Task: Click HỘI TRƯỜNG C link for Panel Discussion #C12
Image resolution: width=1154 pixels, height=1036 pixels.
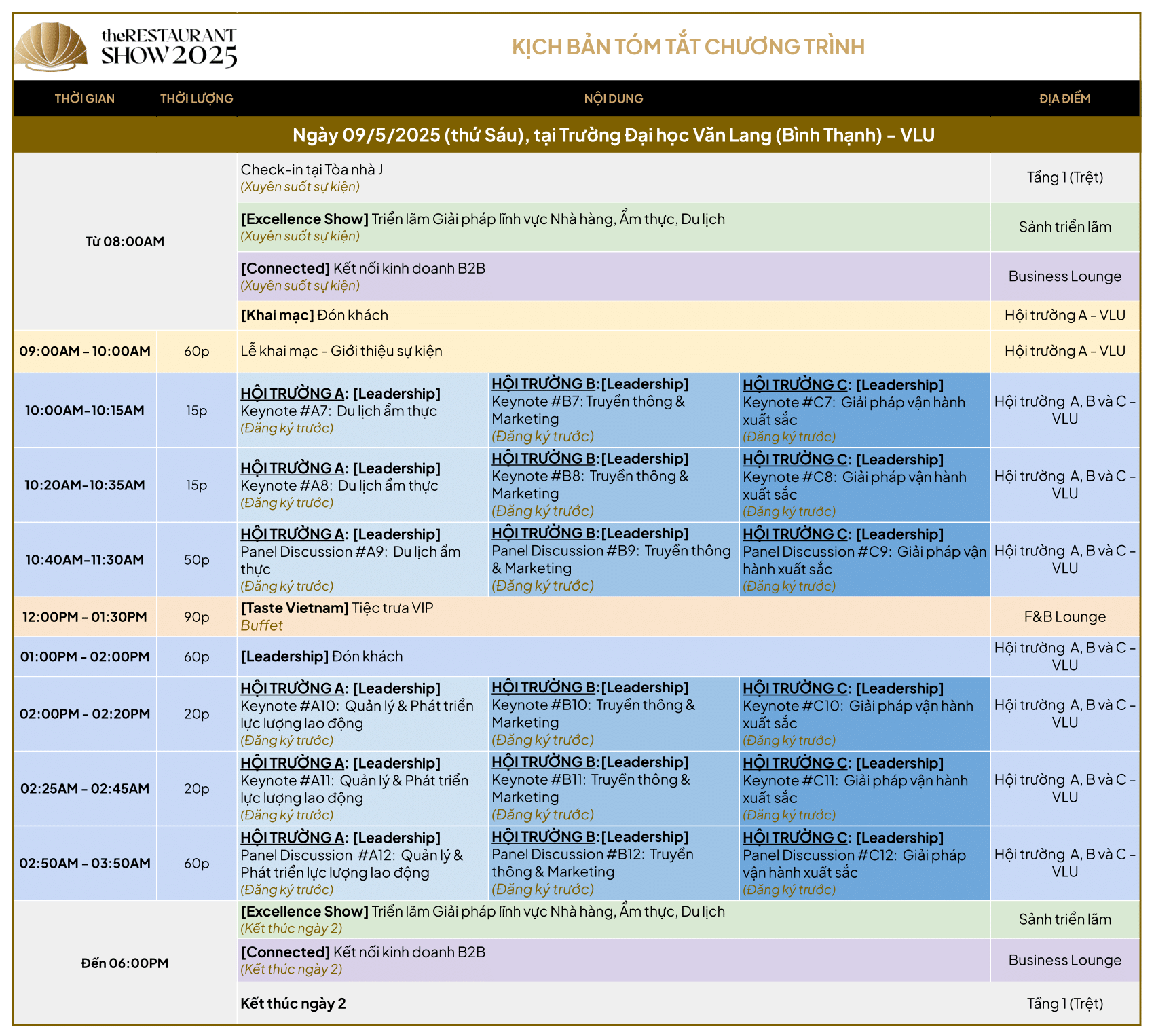Action: tap(796, 838)
